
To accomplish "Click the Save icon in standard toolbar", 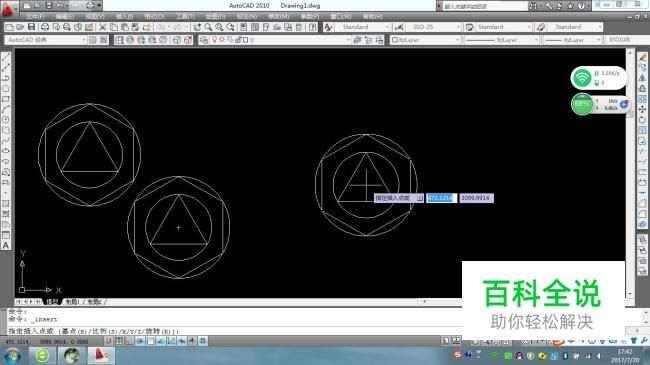I will pos(31,27).
